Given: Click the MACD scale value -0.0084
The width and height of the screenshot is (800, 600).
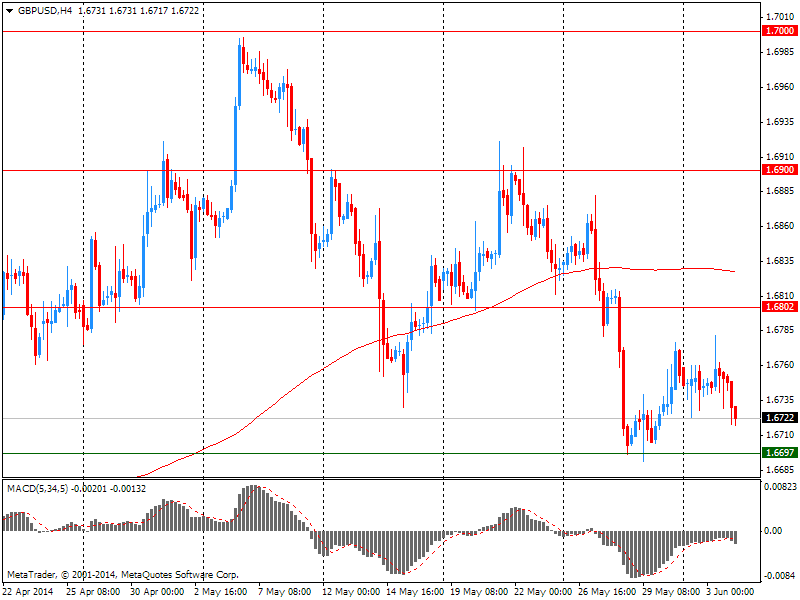Looking at the screenshot, I should [780, 576].
